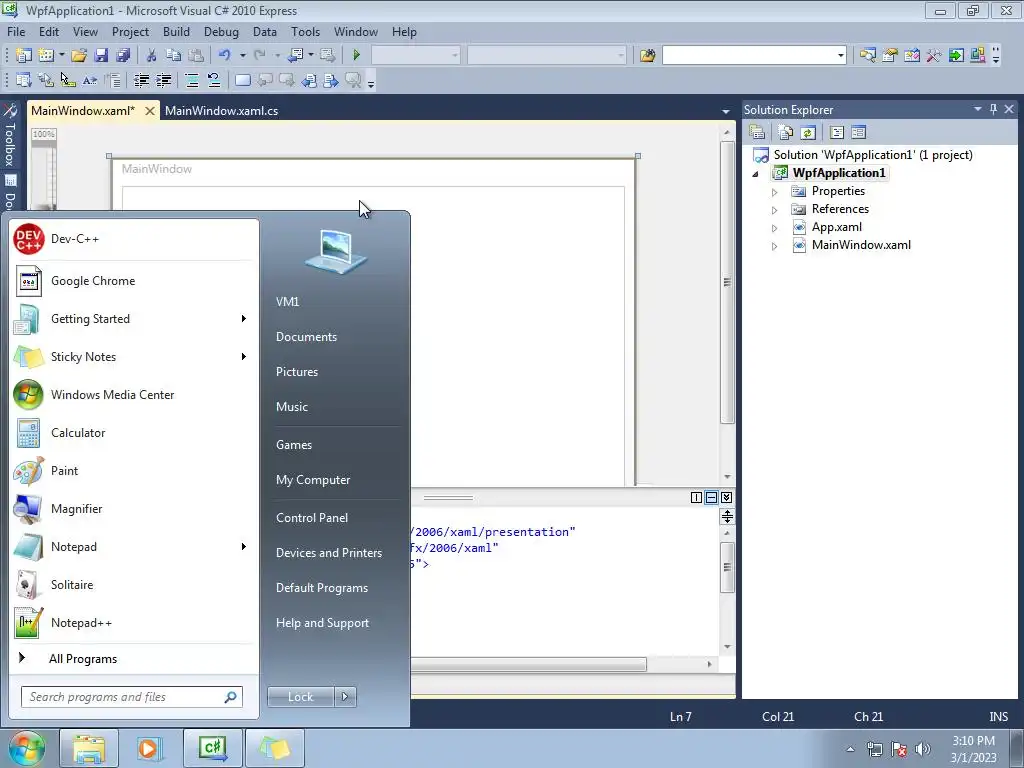Click the Search programs and files box
Viewport: 1024px width, 768px height.
click(x=132, y=697)
